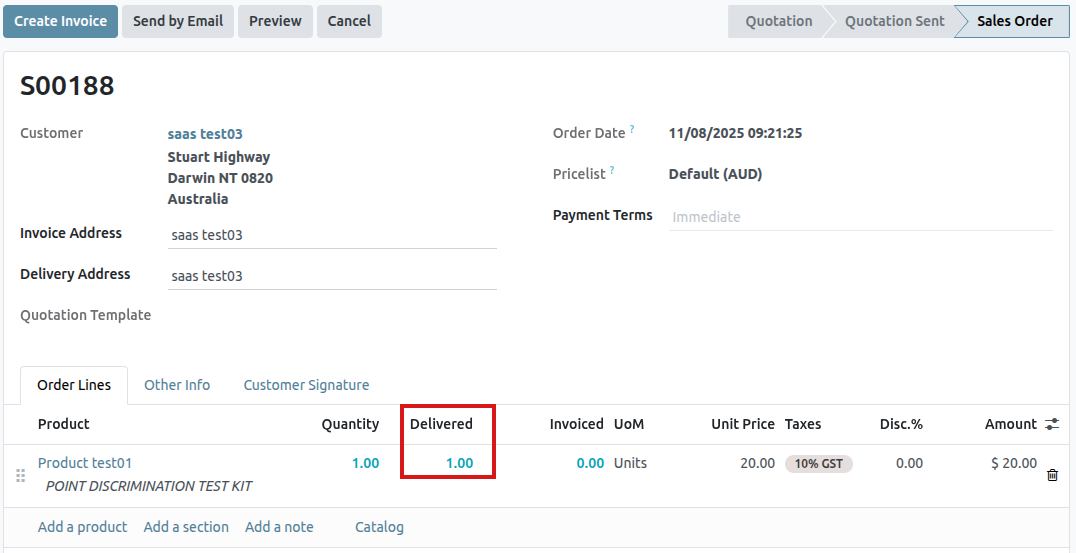Click the Order Date help question mark
The image size is (1076, 553).
[x=632, y=129]
